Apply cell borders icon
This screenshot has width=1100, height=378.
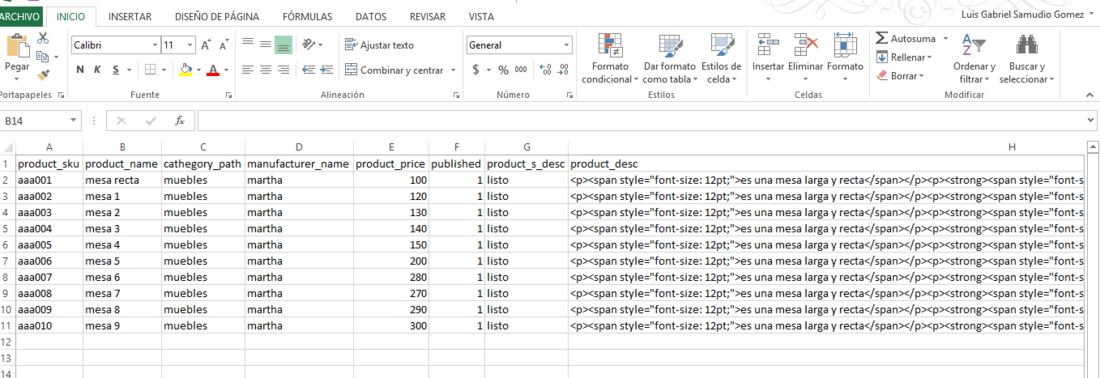[x=150, y=69]
